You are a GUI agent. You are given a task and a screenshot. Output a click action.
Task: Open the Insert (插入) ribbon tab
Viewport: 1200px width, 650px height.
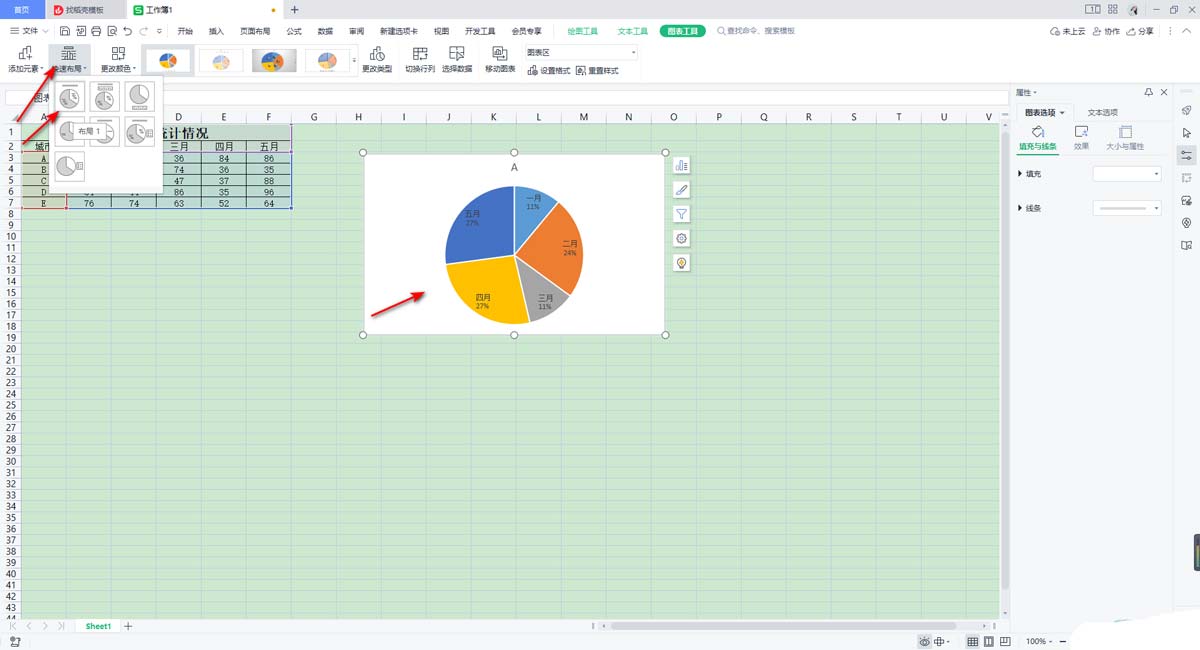[216, 31]
